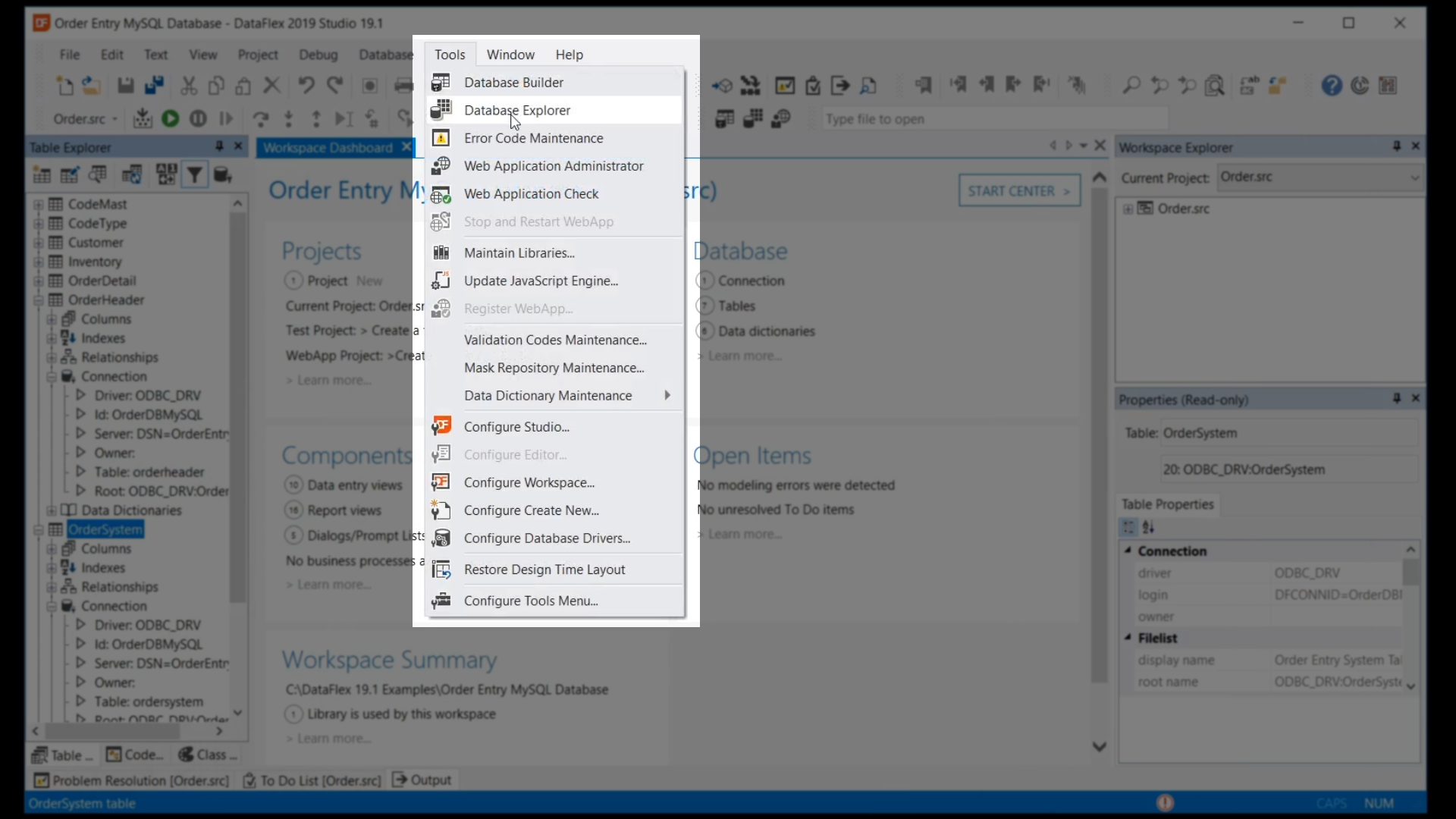The width and height of the screenshot is (1456, 819).
Task: Click the Restore Design Time Layout icon
Action: click(441, 570)
